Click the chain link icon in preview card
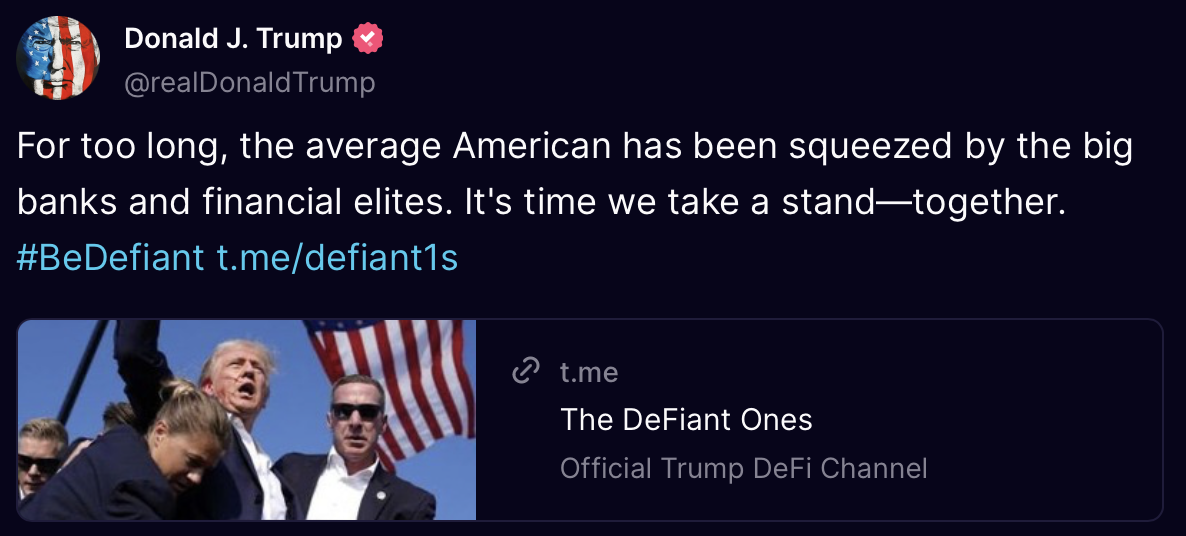 (525, 372)
